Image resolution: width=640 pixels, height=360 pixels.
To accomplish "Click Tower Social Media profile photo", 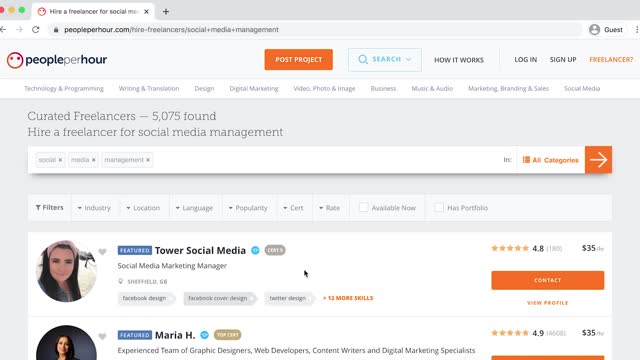I will pos(67,271).
